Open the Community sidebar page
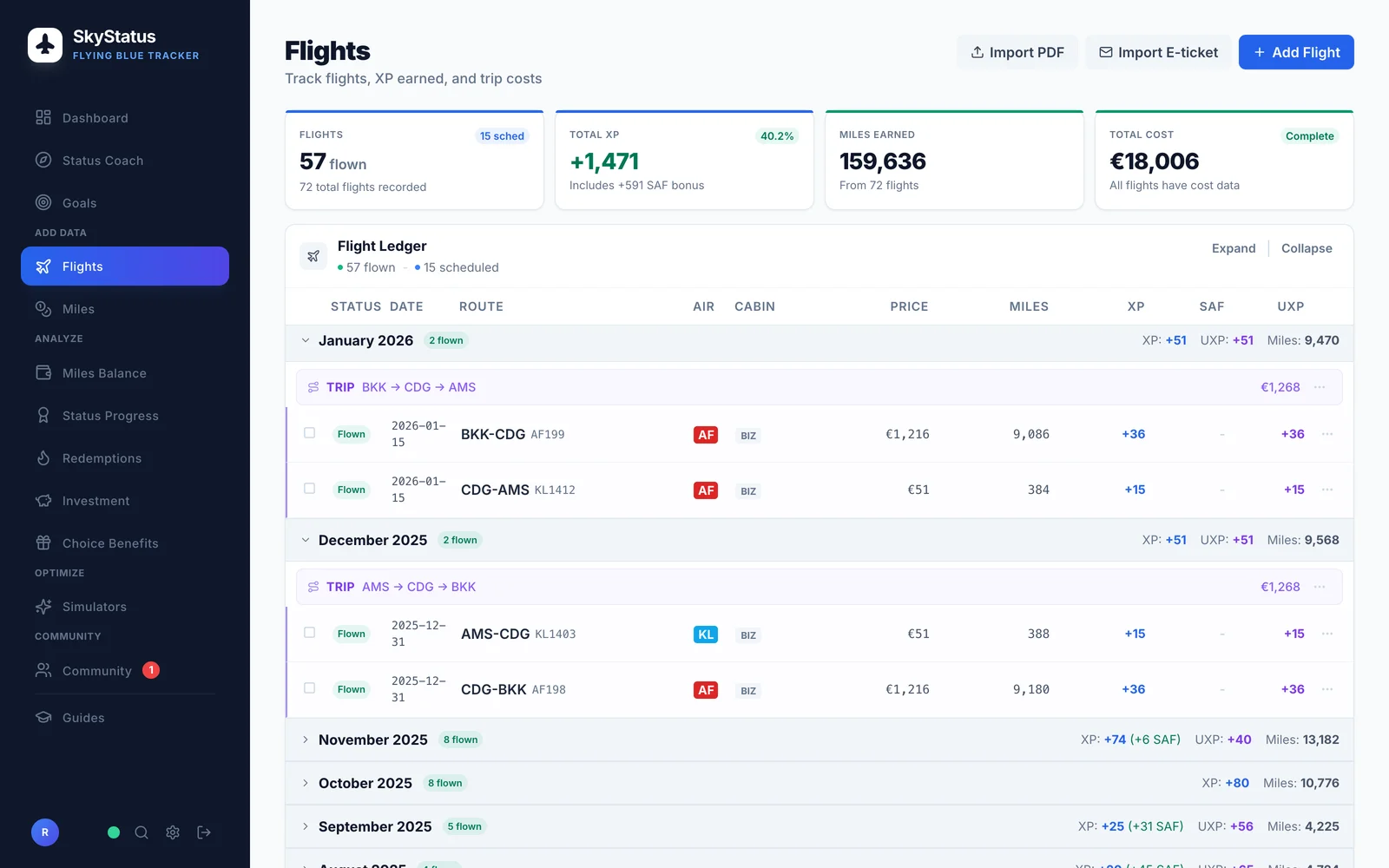Image resolution: width=1389 pixels, height=868 pixels. click(x=125, y=670)
